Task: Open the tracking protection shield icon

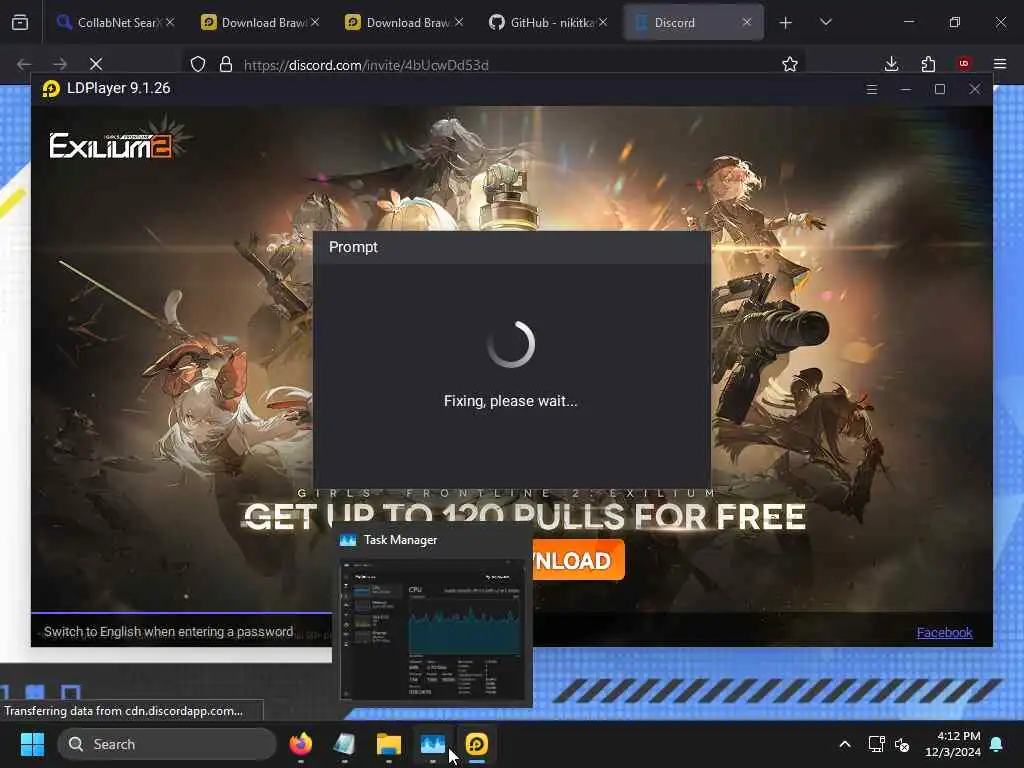Action: click(x=198, y=64)
